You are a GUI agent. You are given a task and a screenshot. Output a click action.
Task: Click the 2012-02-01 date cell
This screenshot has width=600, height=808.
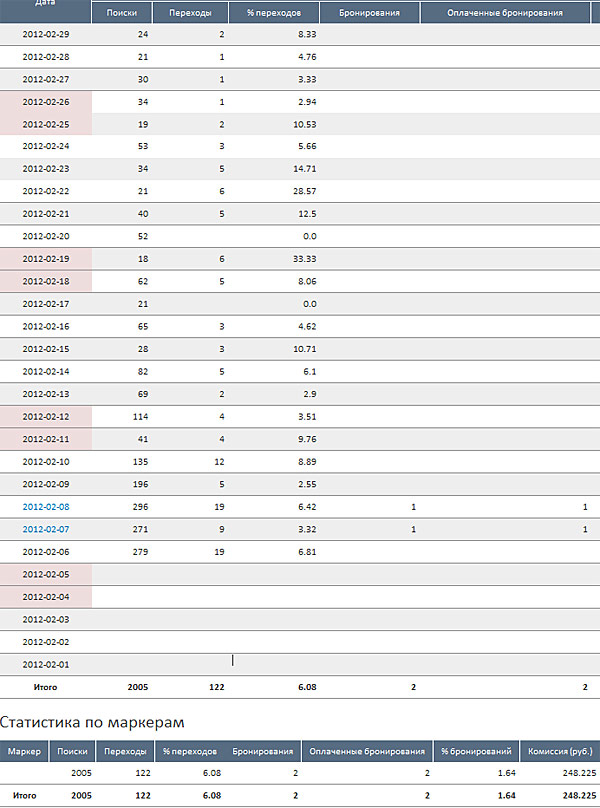pyautogui.click(x=45, y=664)
